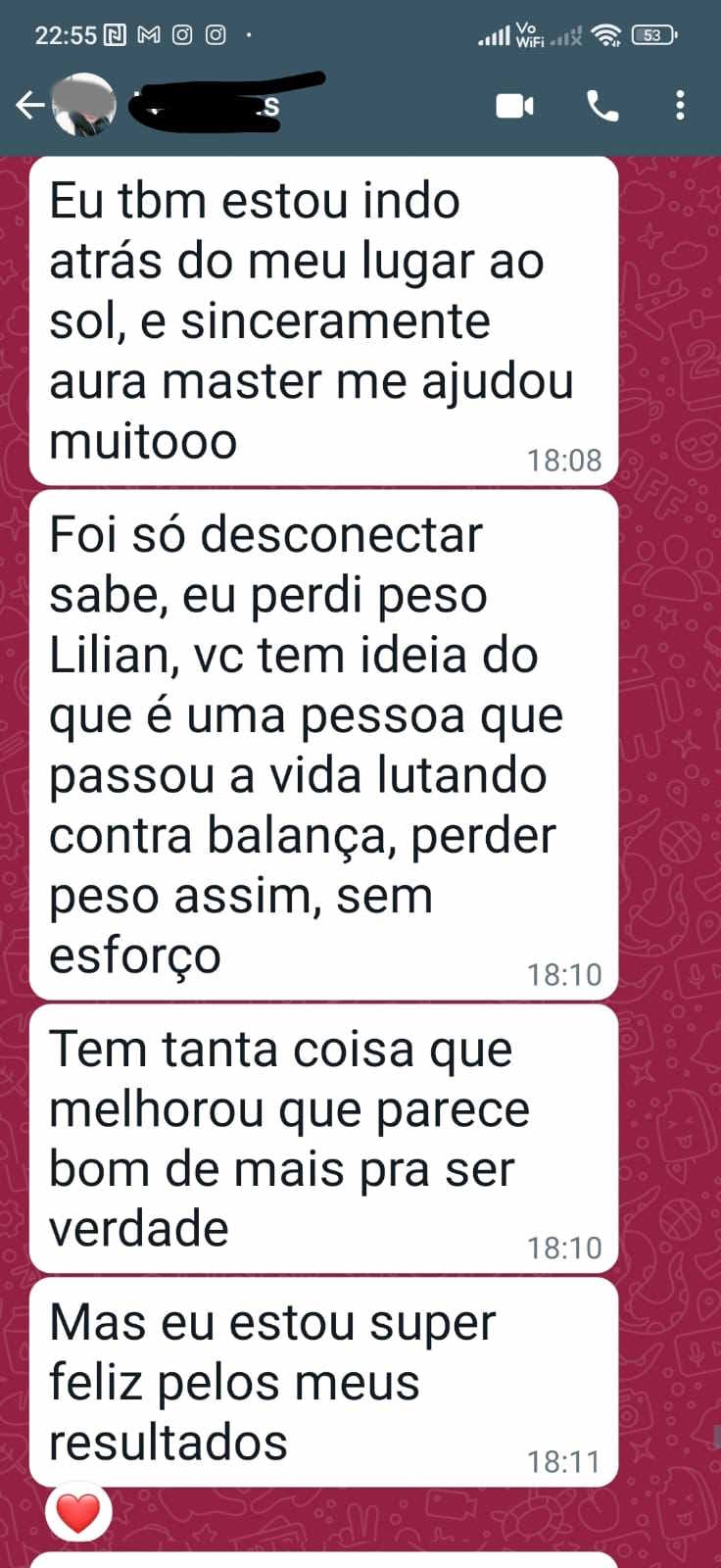The height and width of the screenshot is (1568, 721).
Task: Tap the back arrow to leave chat
Action: (x=29, y=105)
